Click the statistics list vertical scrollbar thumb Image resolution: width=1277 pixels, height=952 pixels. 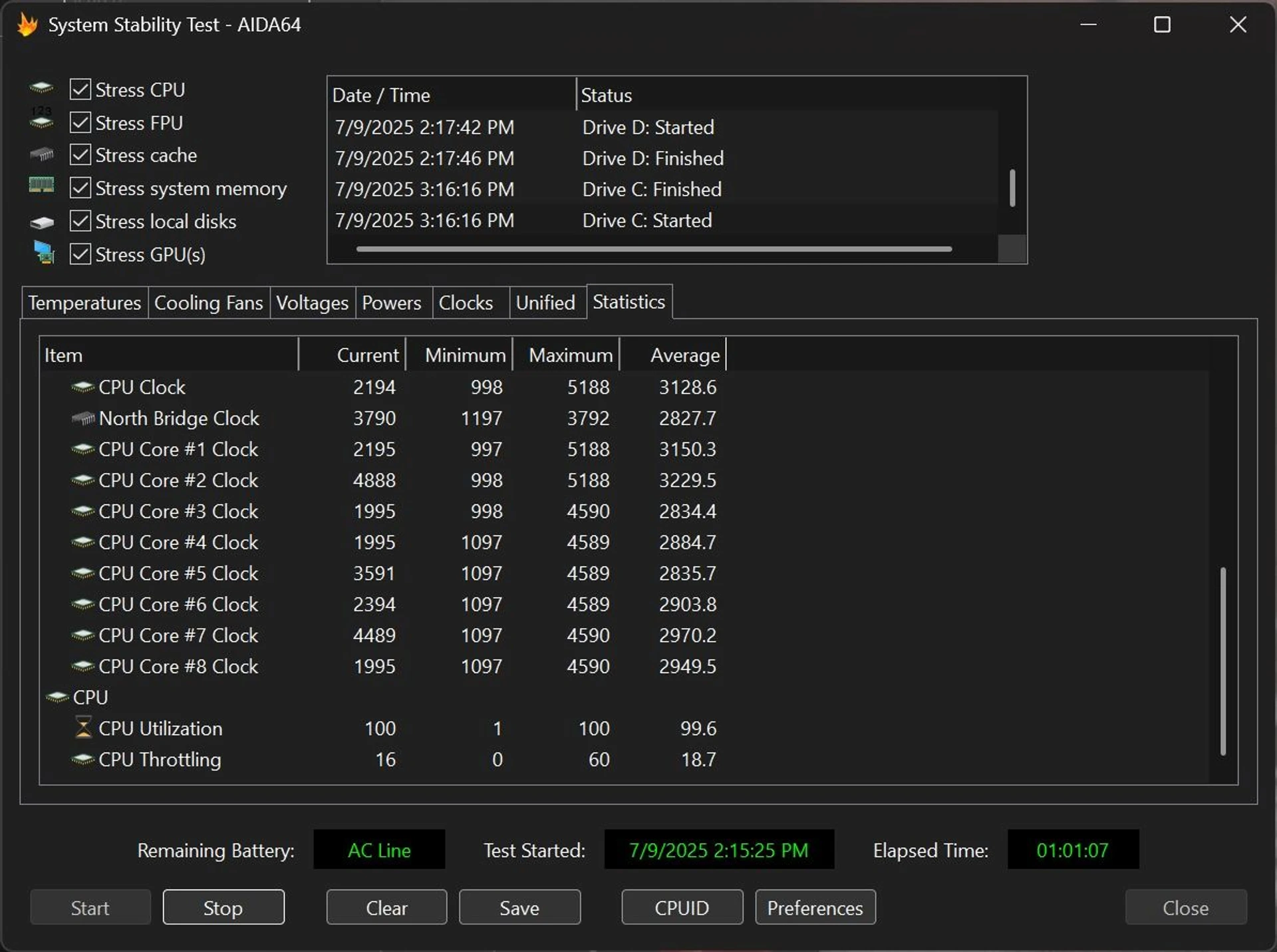point(1222,661)
